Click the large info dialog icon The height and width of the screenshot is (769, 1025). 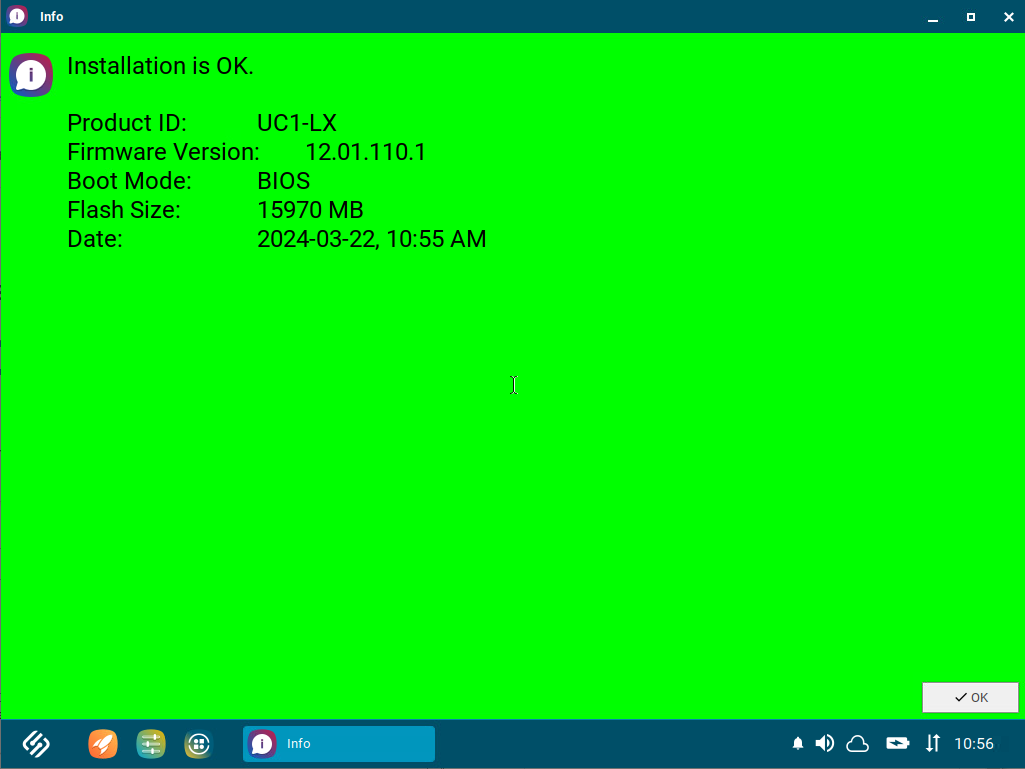pyautogui.click(x=30, y=75)
